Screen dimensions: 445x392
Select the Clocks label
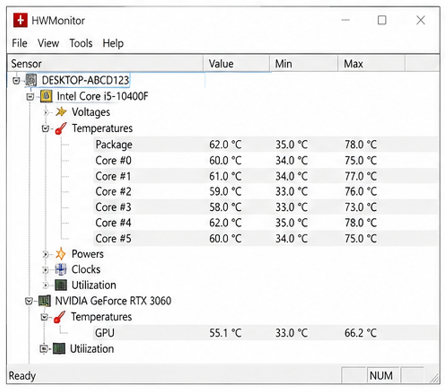(x=86, y=269)
